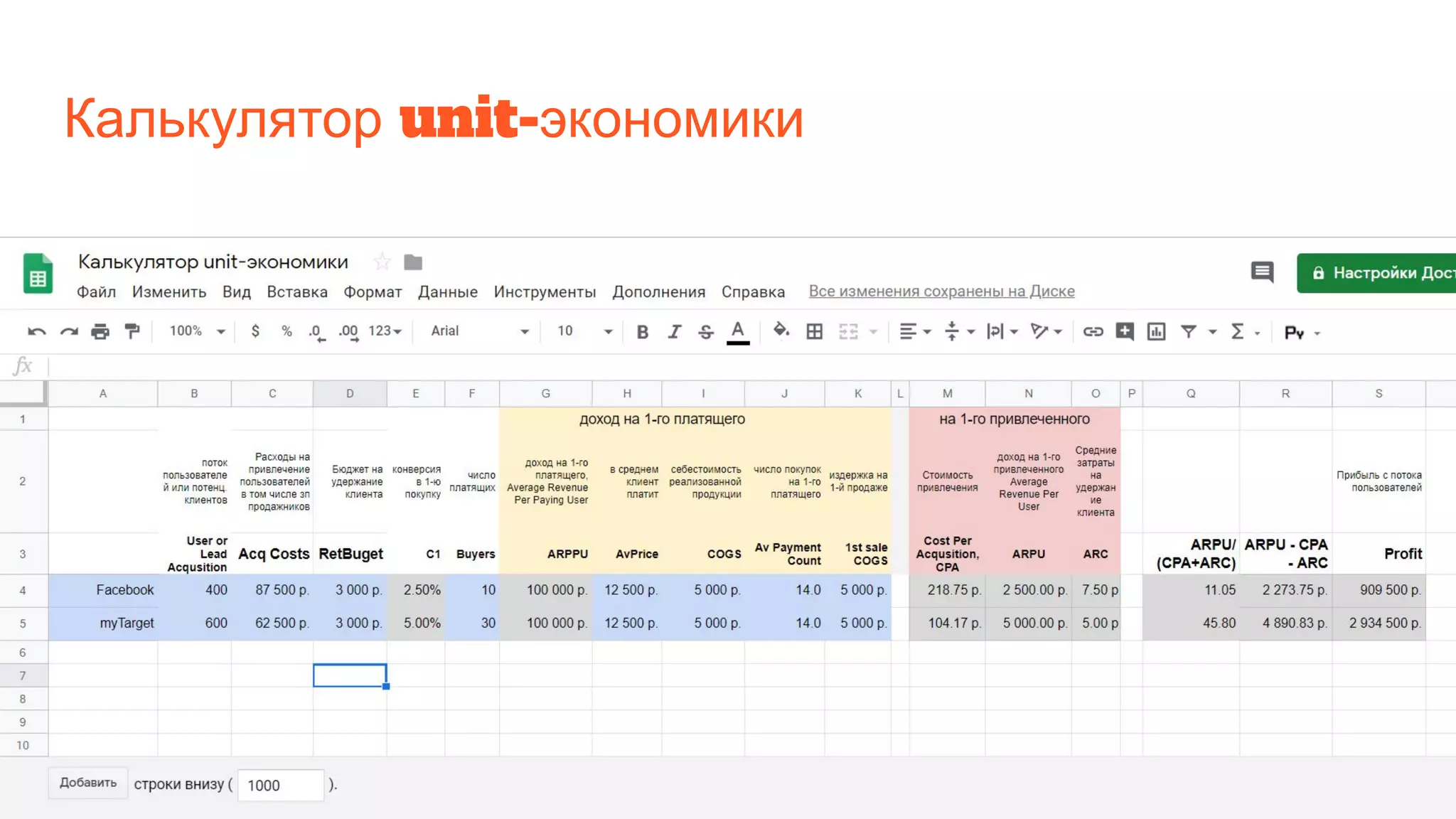Select cell with 87 500 р.
This screenshot has width=1456, height=819.
pyautogui.click(x=272, y=591)
